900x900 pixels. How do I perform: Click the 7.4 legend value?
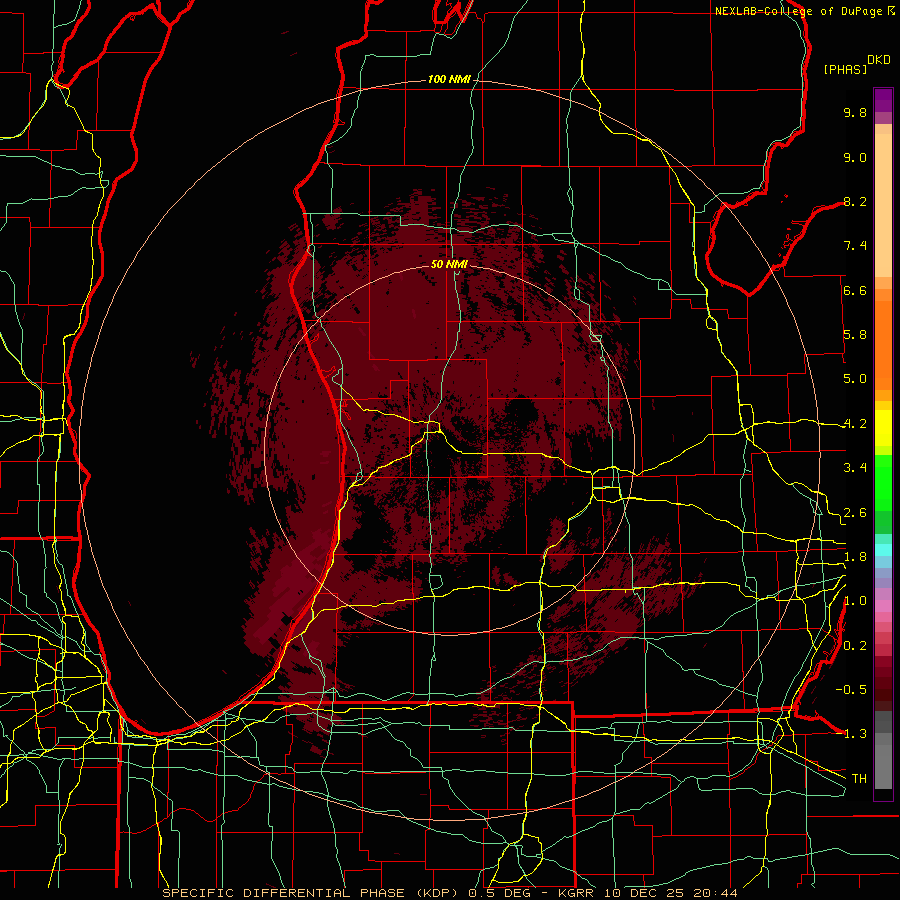coord(855,246)
